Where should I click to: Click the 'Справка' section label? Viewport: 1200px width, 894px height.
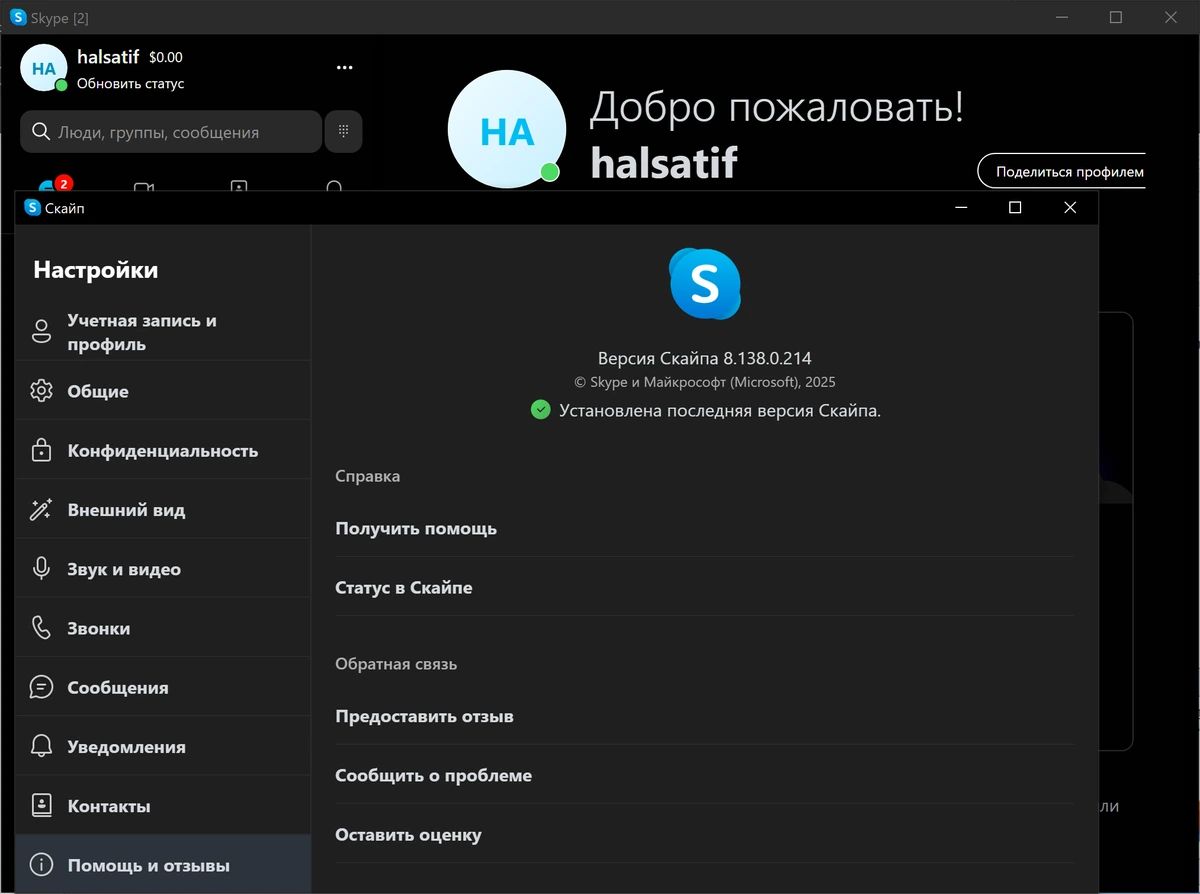[368, 476]
